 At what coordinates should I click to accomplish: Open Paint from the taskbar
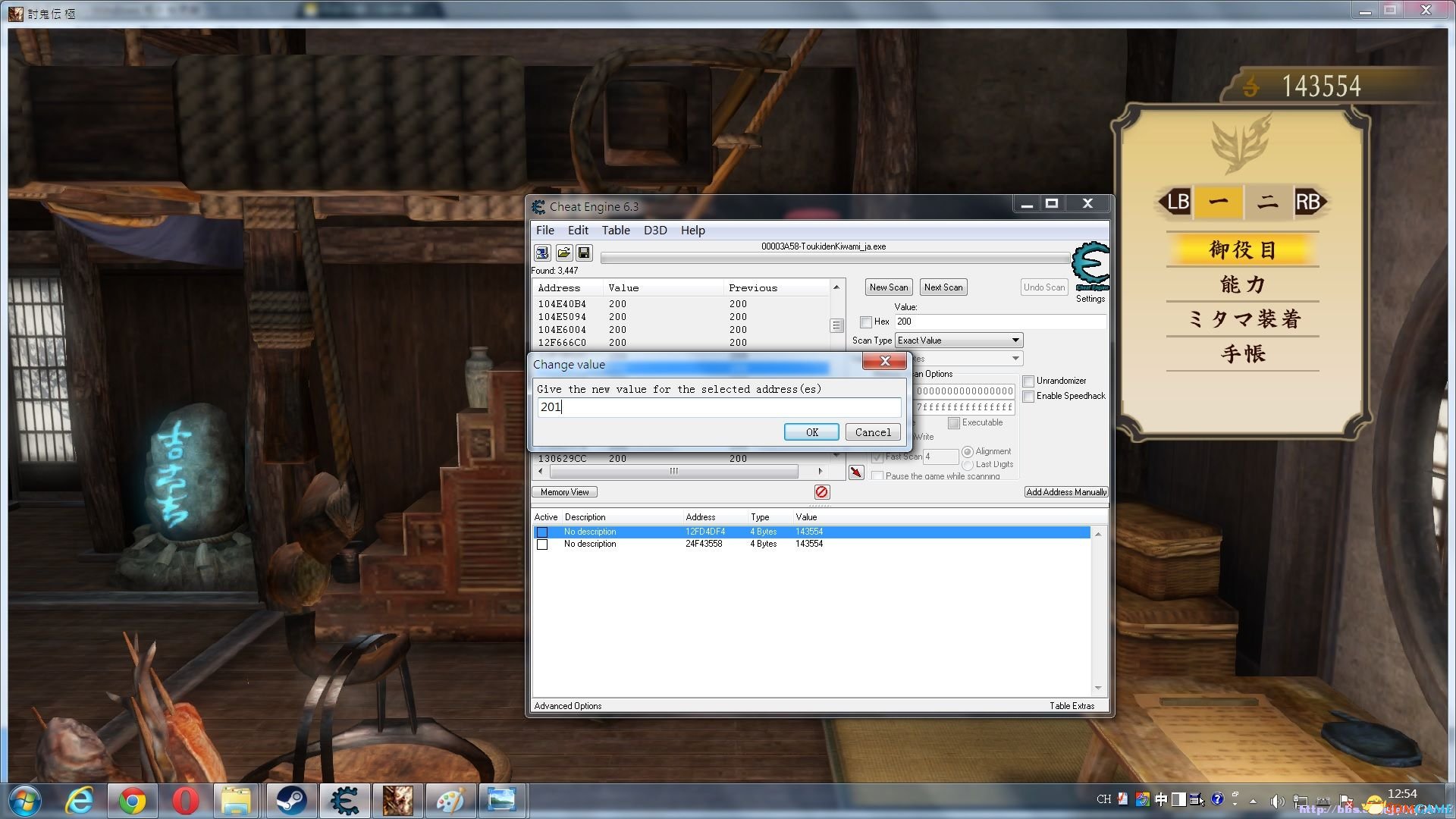450,801
